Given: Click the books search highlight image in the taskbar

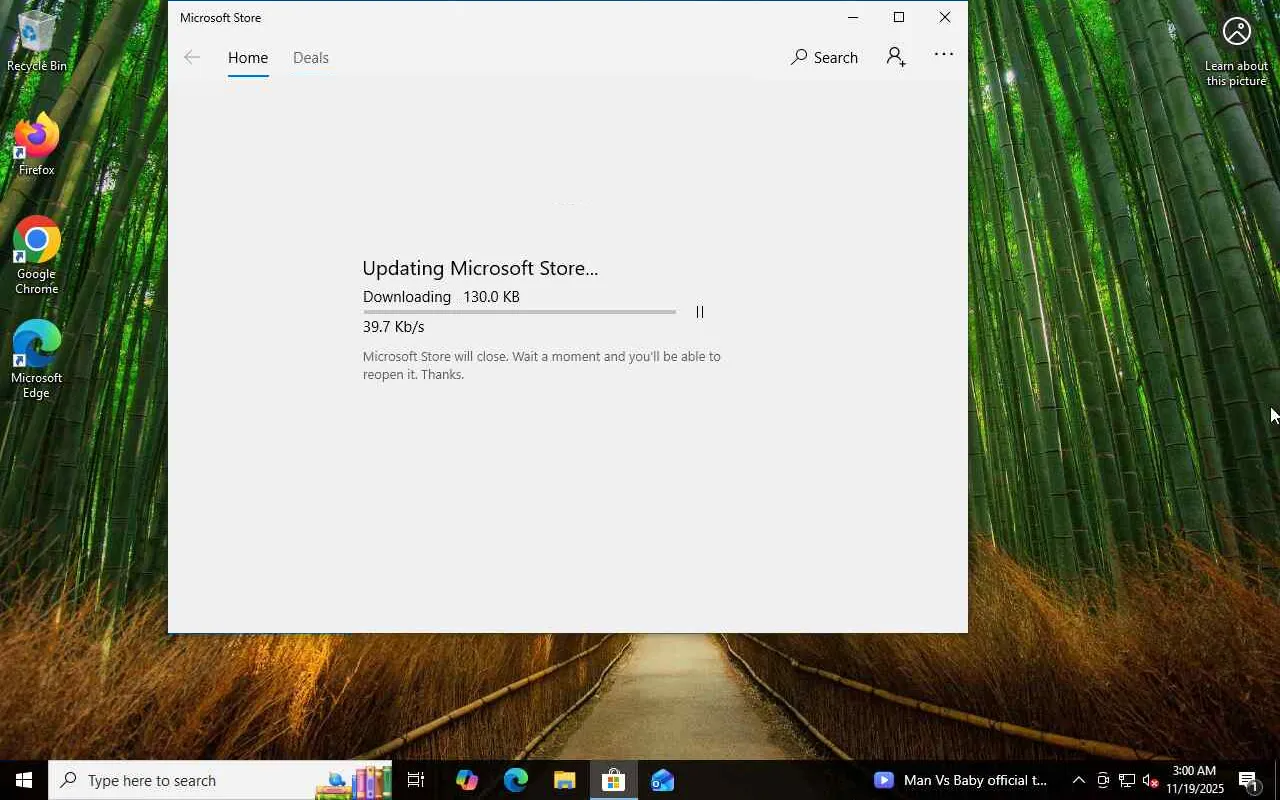Looking at the screenshot, I should (x=353, y=781).
